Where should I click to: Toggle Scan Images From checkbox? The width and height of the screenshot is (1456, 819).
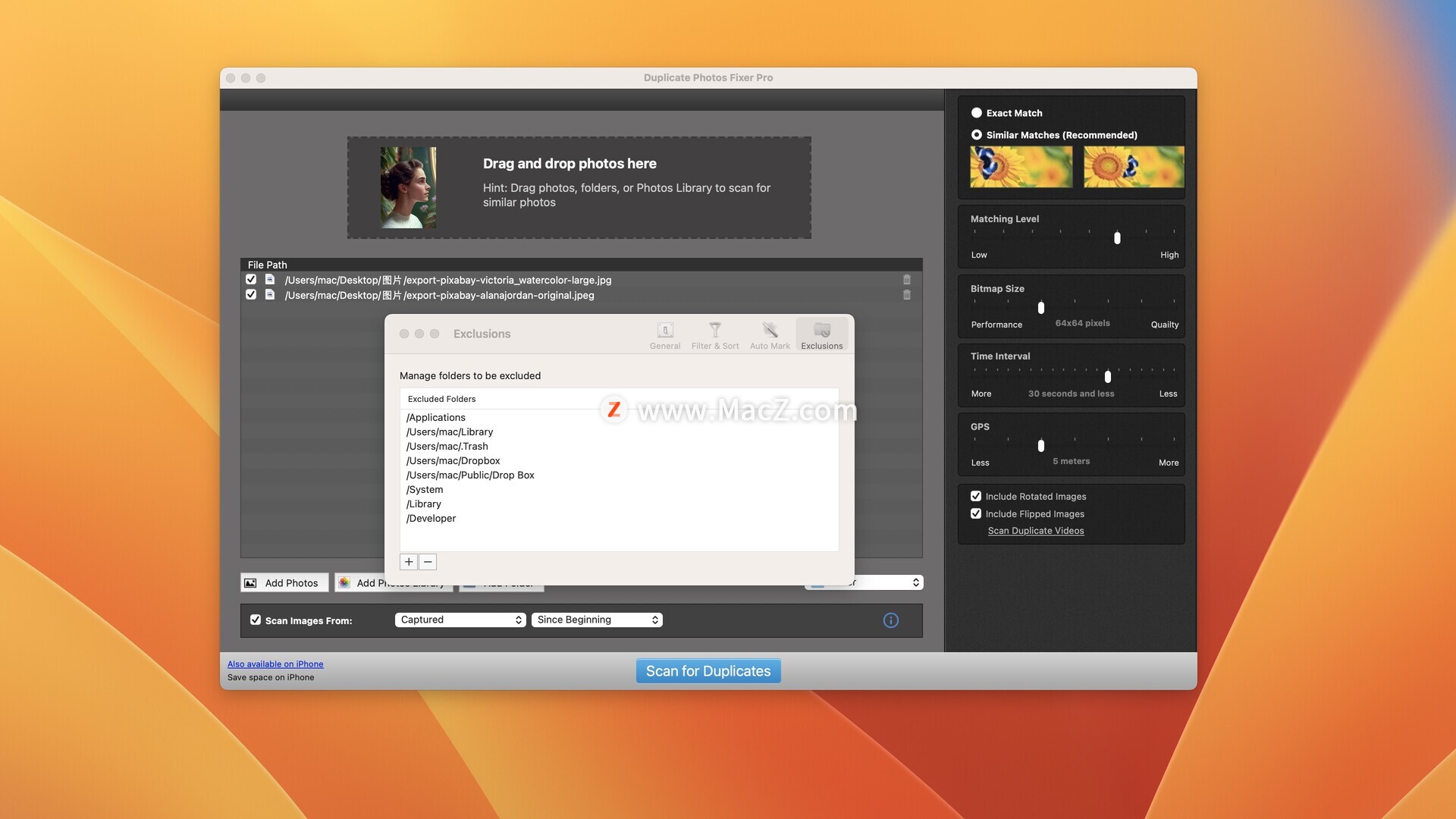click(256, 620)
